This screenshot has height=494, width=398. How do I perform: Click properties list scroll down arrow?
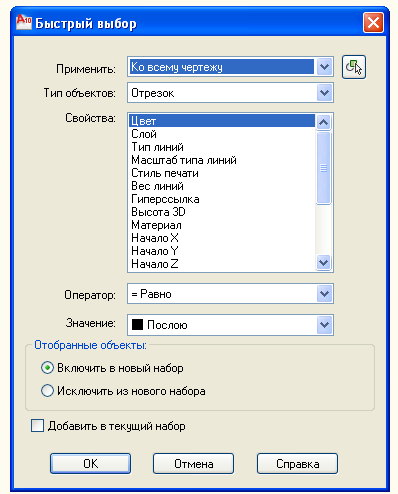pyautogui.click(x=323, y=263)
